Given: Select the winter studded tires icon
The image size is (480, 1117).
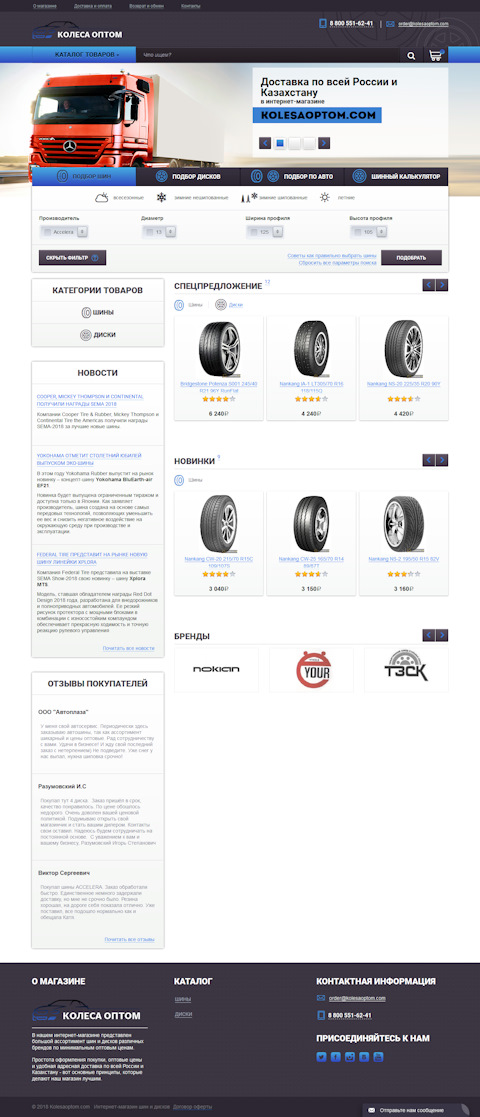Looking at the screenshot, I should point(246,197).
